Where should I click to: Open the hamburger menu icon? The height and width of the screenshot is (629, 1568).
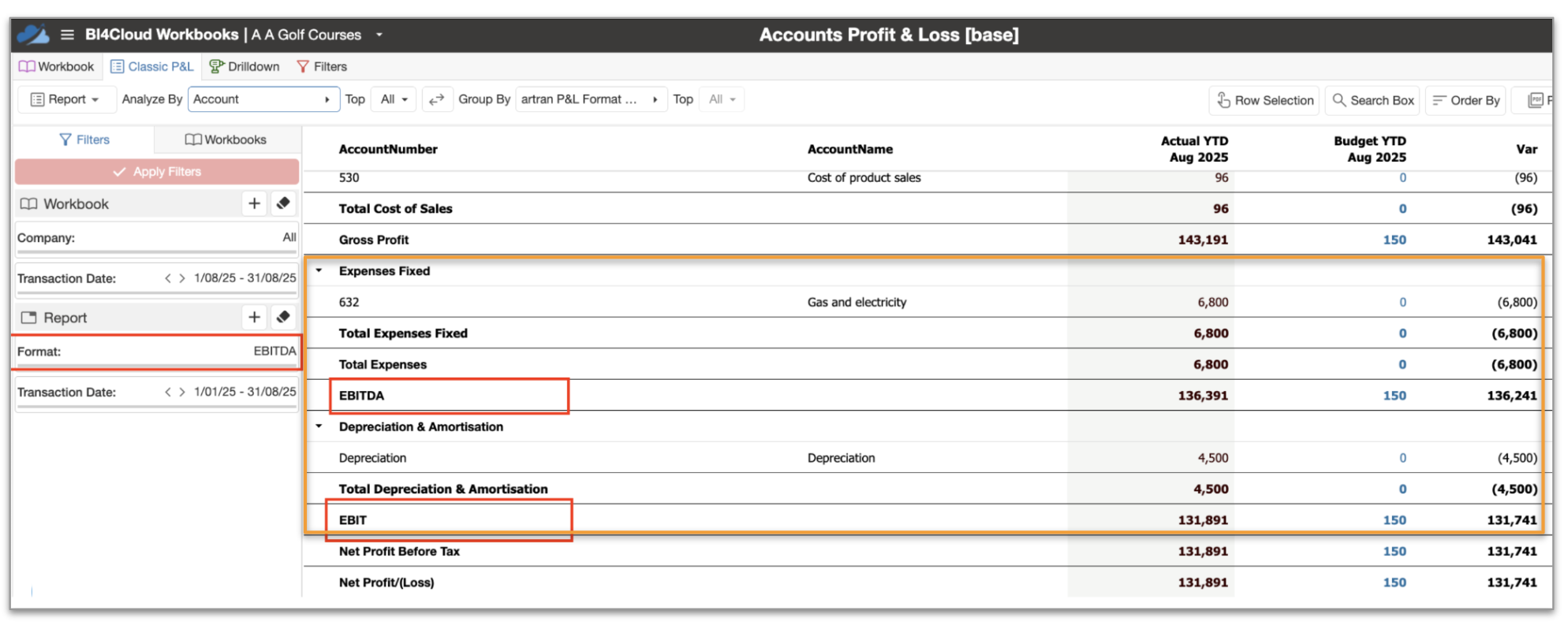[x=68, y=35]
